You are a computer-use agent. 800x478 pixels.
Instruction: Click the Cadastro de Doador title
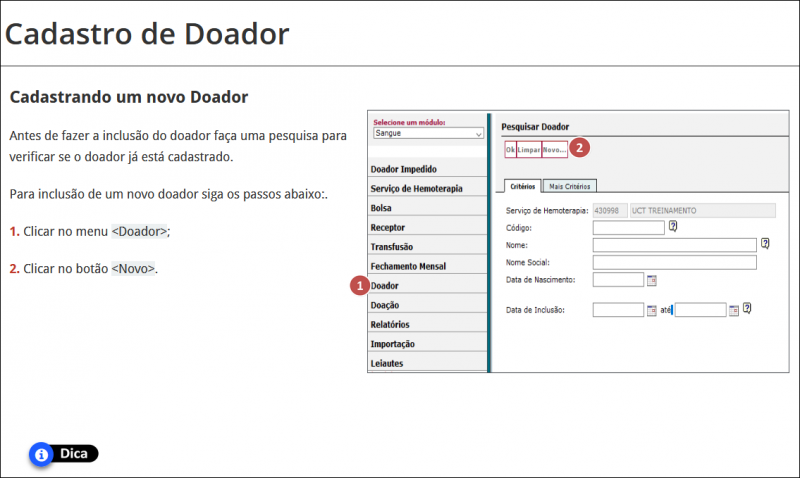(x=147, y=34)
